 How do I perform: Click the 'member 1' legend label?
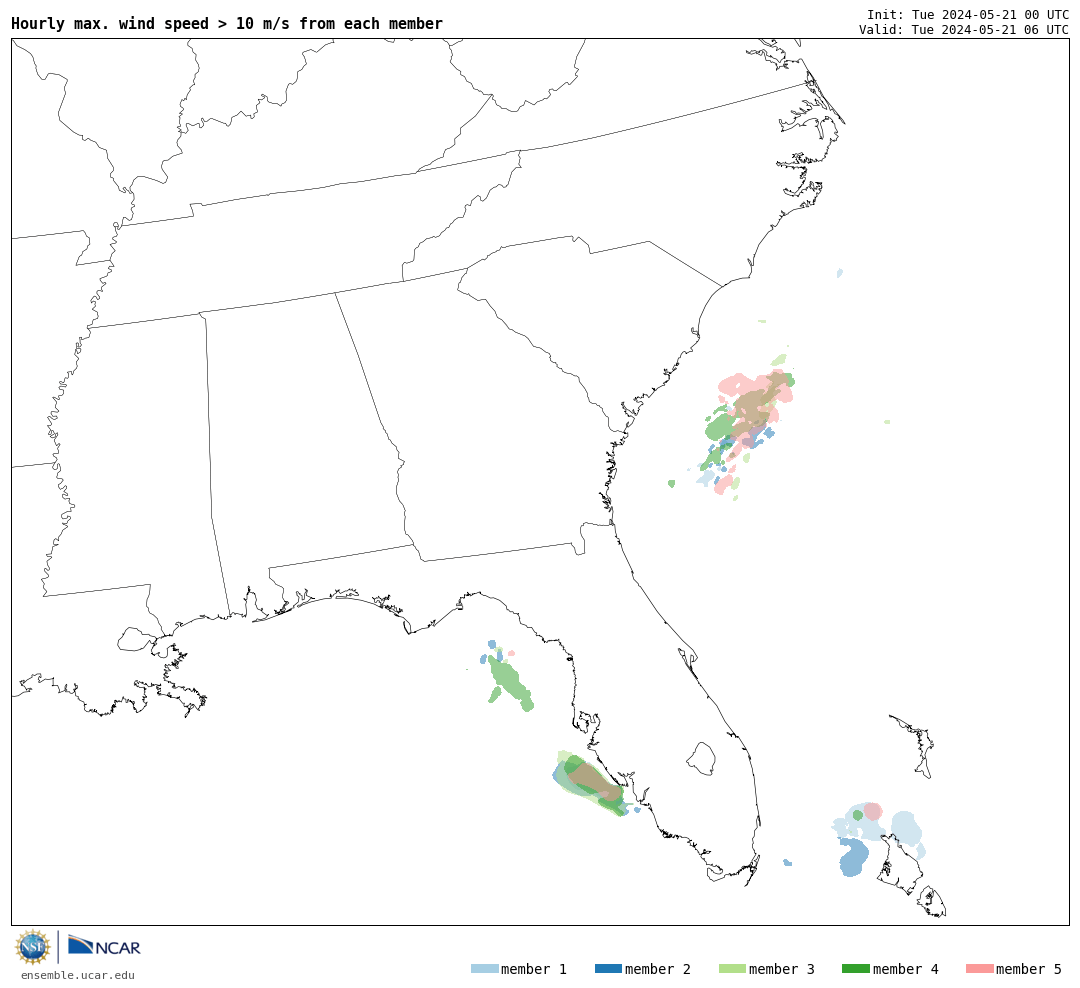(534, 969)
